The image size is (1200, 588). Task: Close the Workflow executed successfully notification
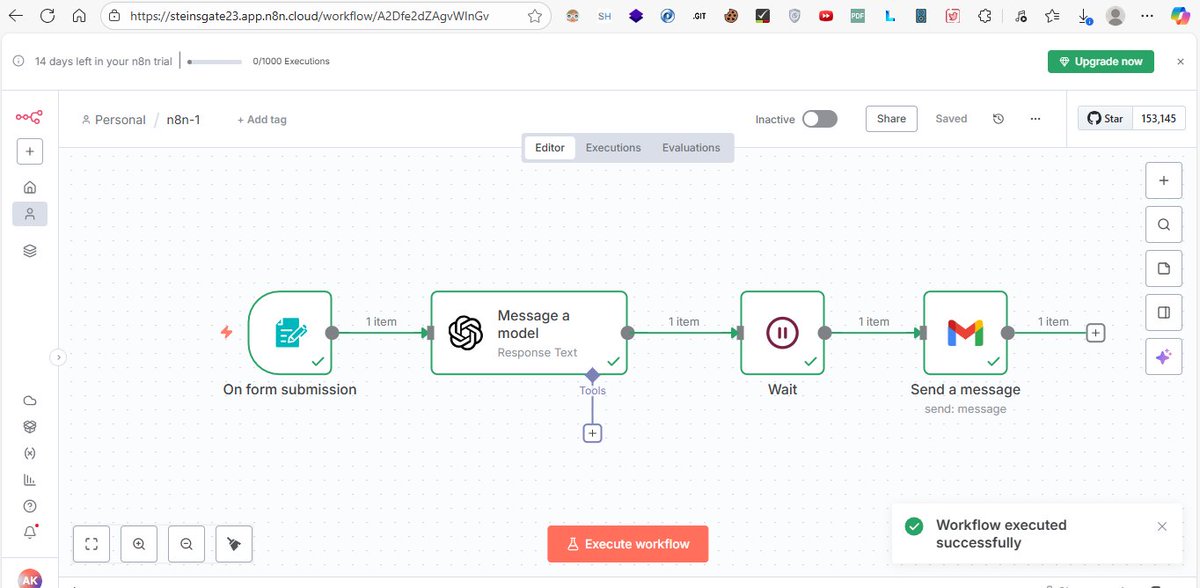1162,526
